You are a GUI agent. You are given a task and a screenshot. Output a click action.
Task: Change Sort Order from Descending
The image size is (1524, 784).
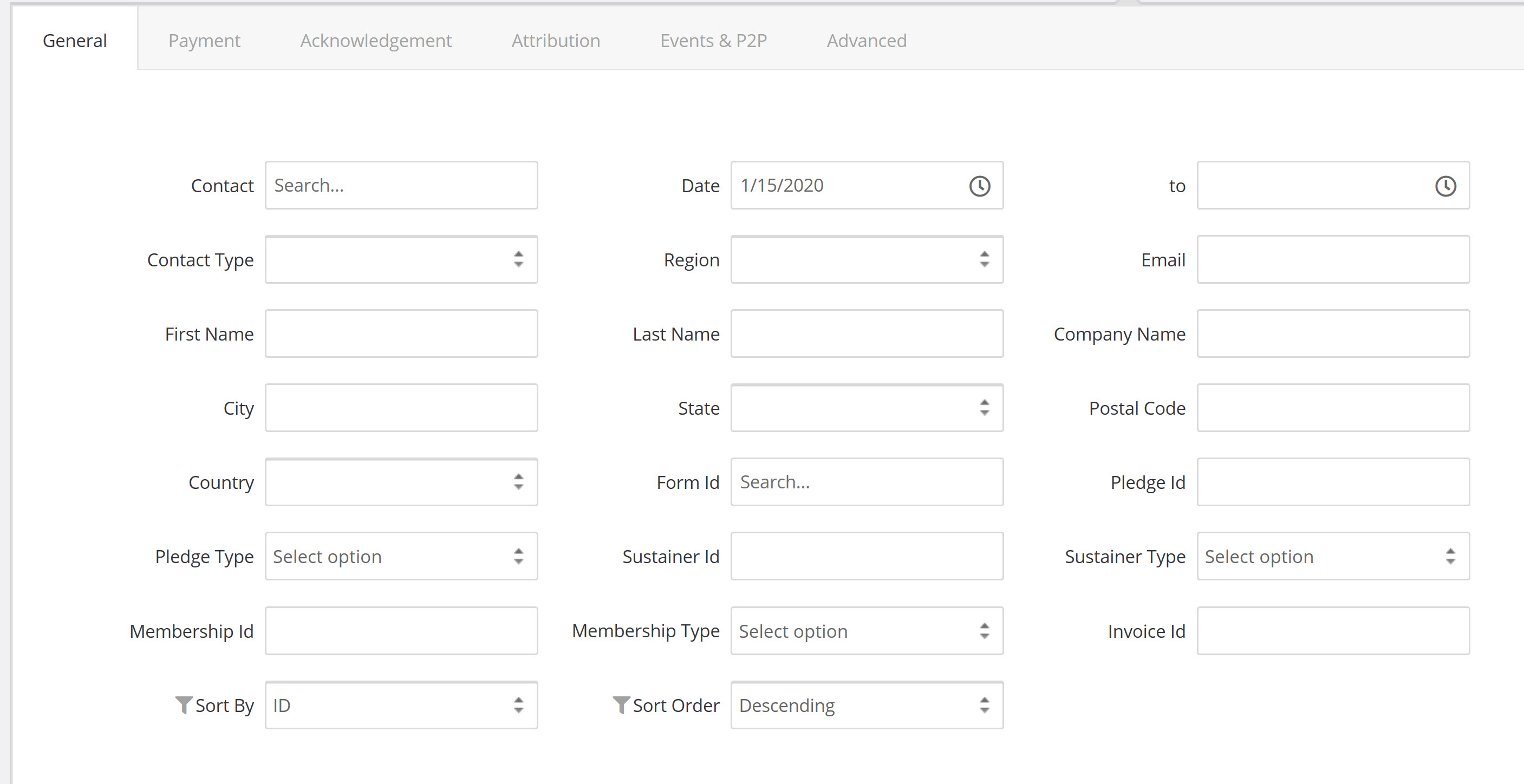click(x=867, y=705)
